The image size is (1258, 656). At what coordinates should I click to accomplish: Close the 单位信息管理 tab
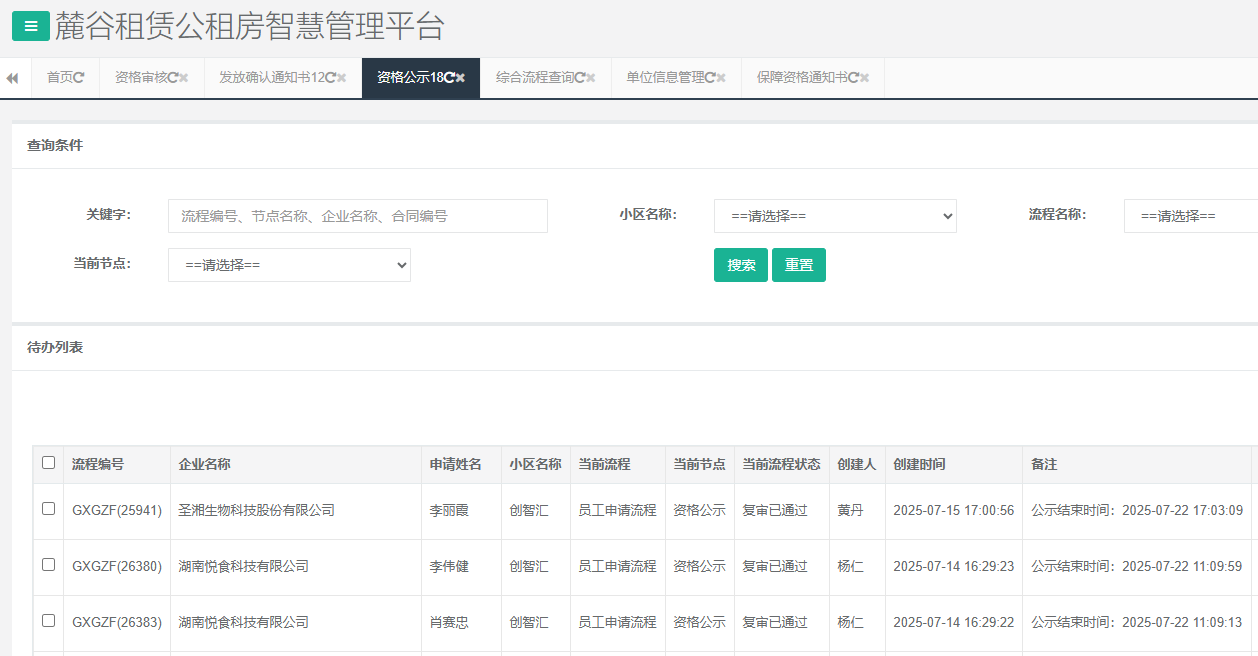tap(722, 78)
